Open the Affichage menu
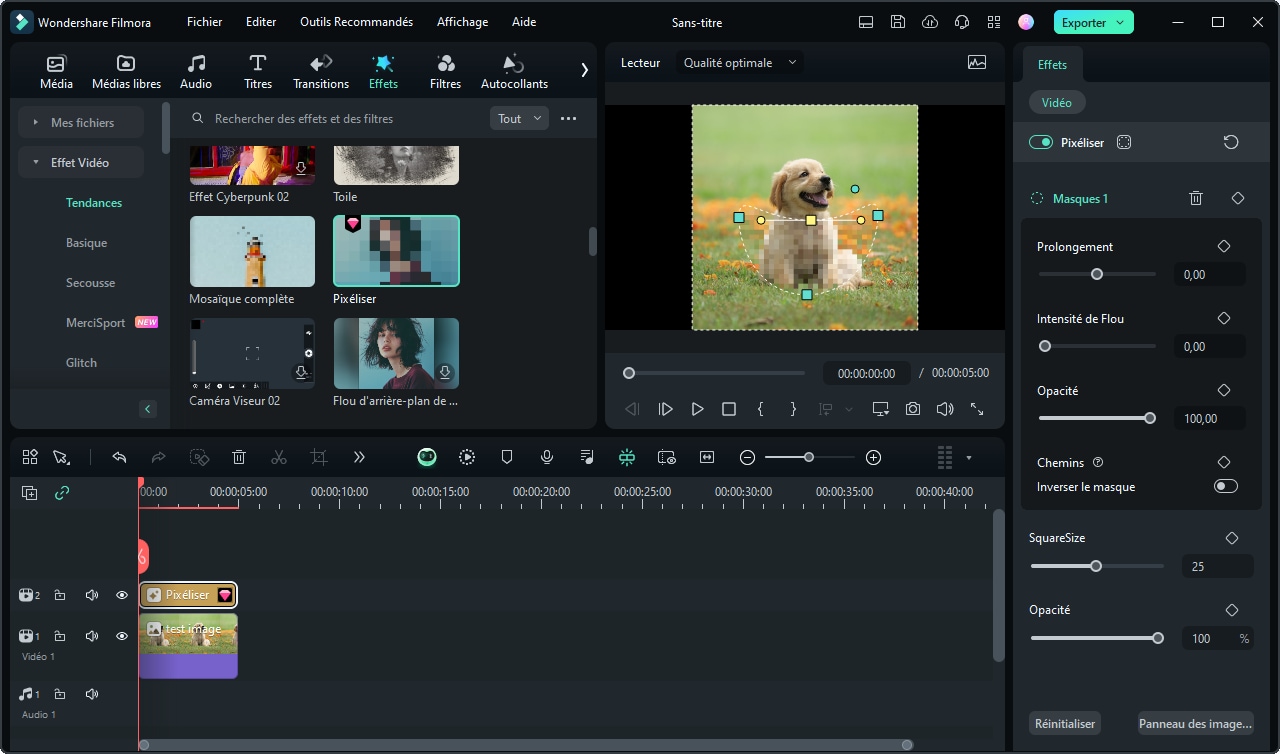 point(462,22)
